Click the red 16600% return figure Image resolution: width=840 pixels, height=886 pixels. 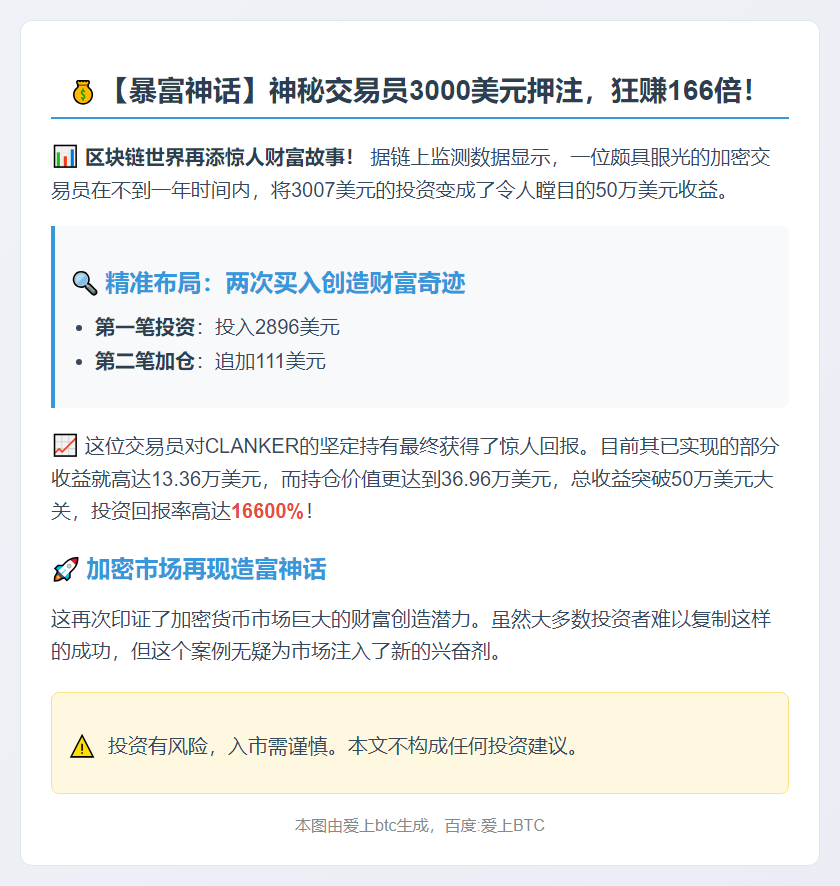pos(268,511)
